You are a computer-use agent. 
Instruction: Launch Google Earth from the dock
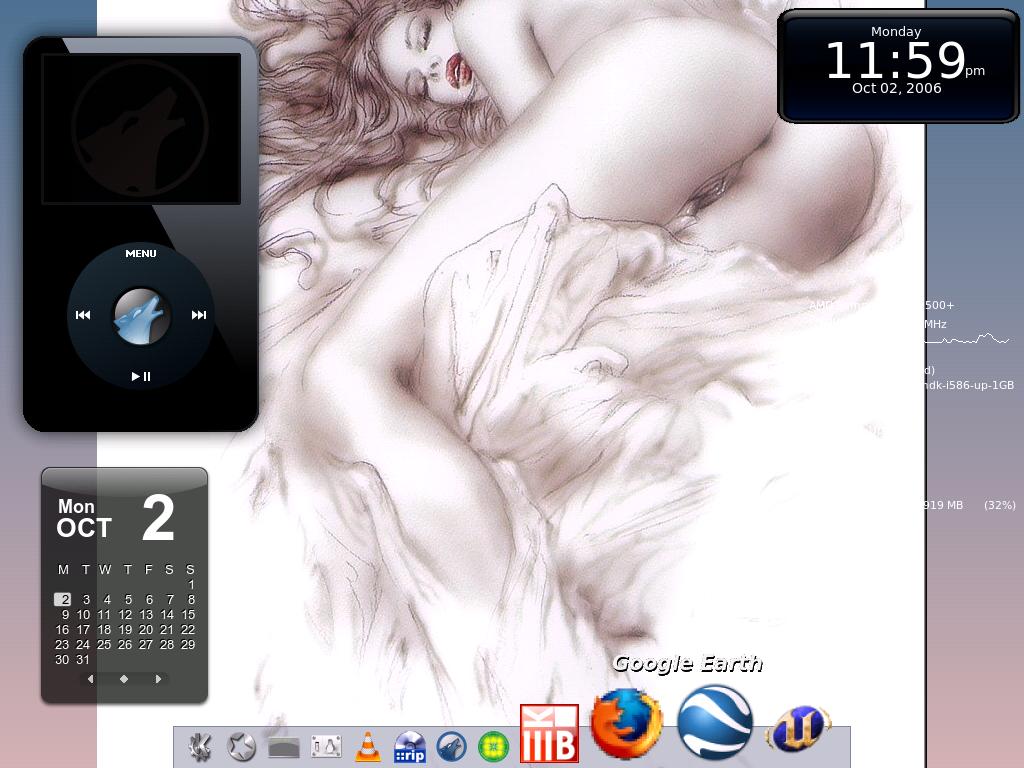715,722
